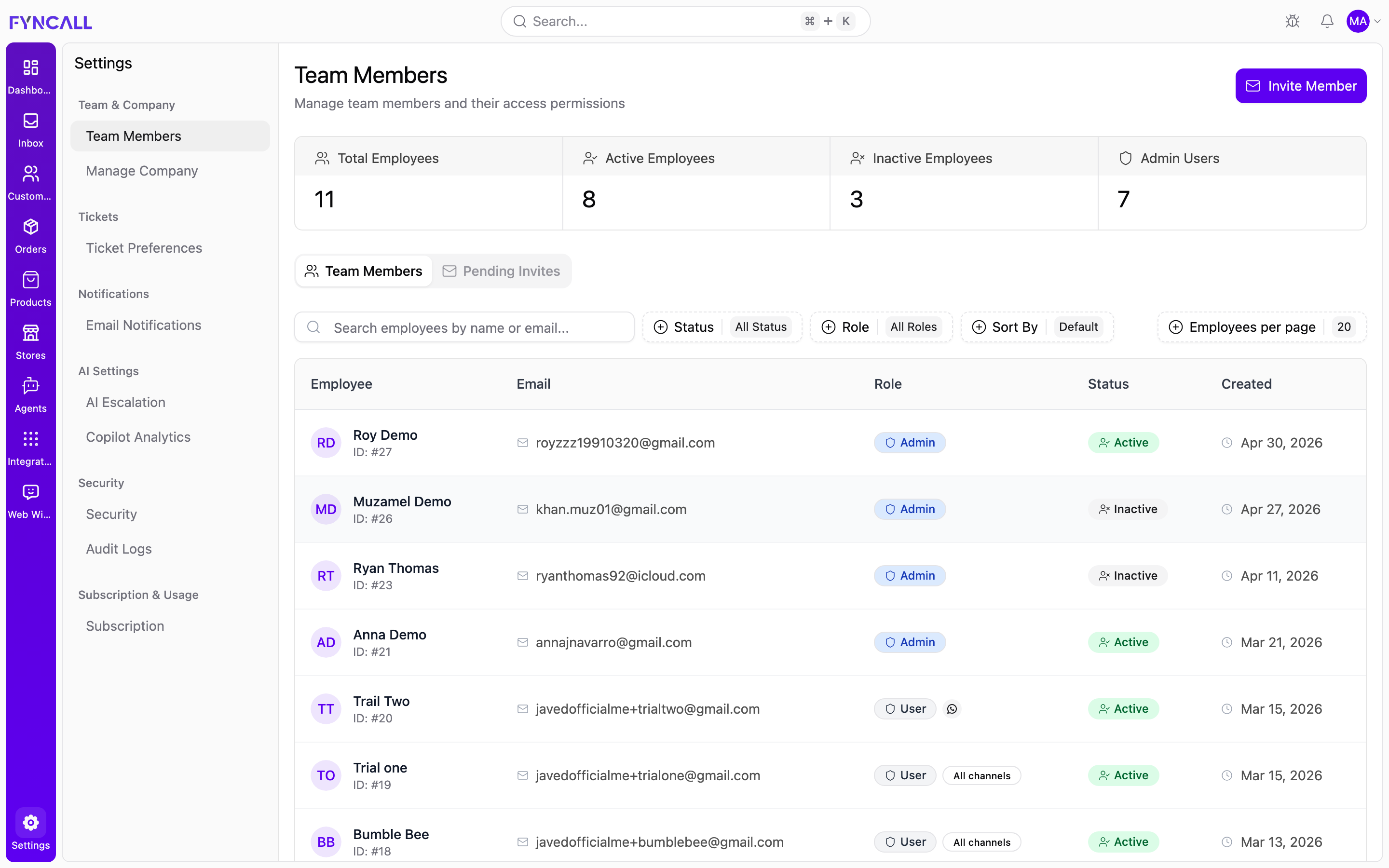Open the Role filter dropdown

pyautogui.click(x=881, y=326)
